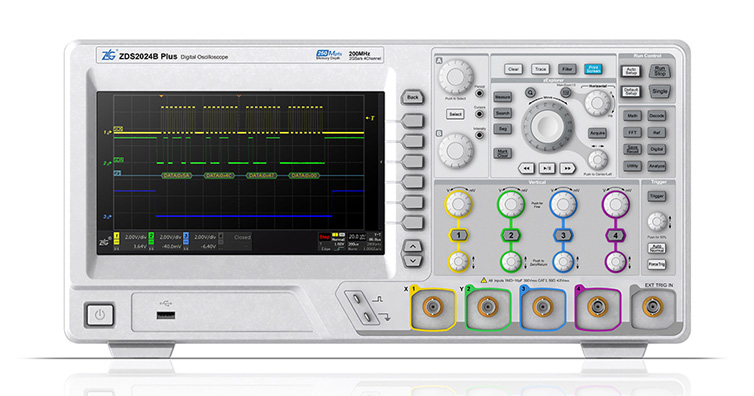Toggle the Auto/Normal trigger mode button
The height and width of the screenshot is (396, 754).
(657, 248)
